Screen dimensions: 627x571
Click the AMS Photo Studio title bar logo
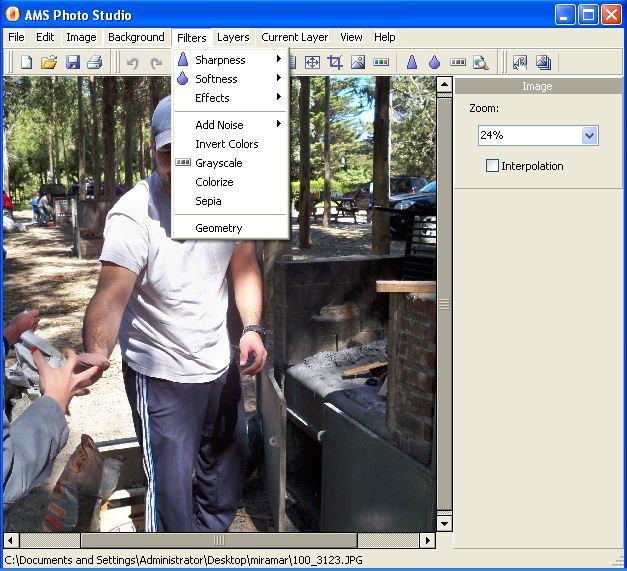13,14
